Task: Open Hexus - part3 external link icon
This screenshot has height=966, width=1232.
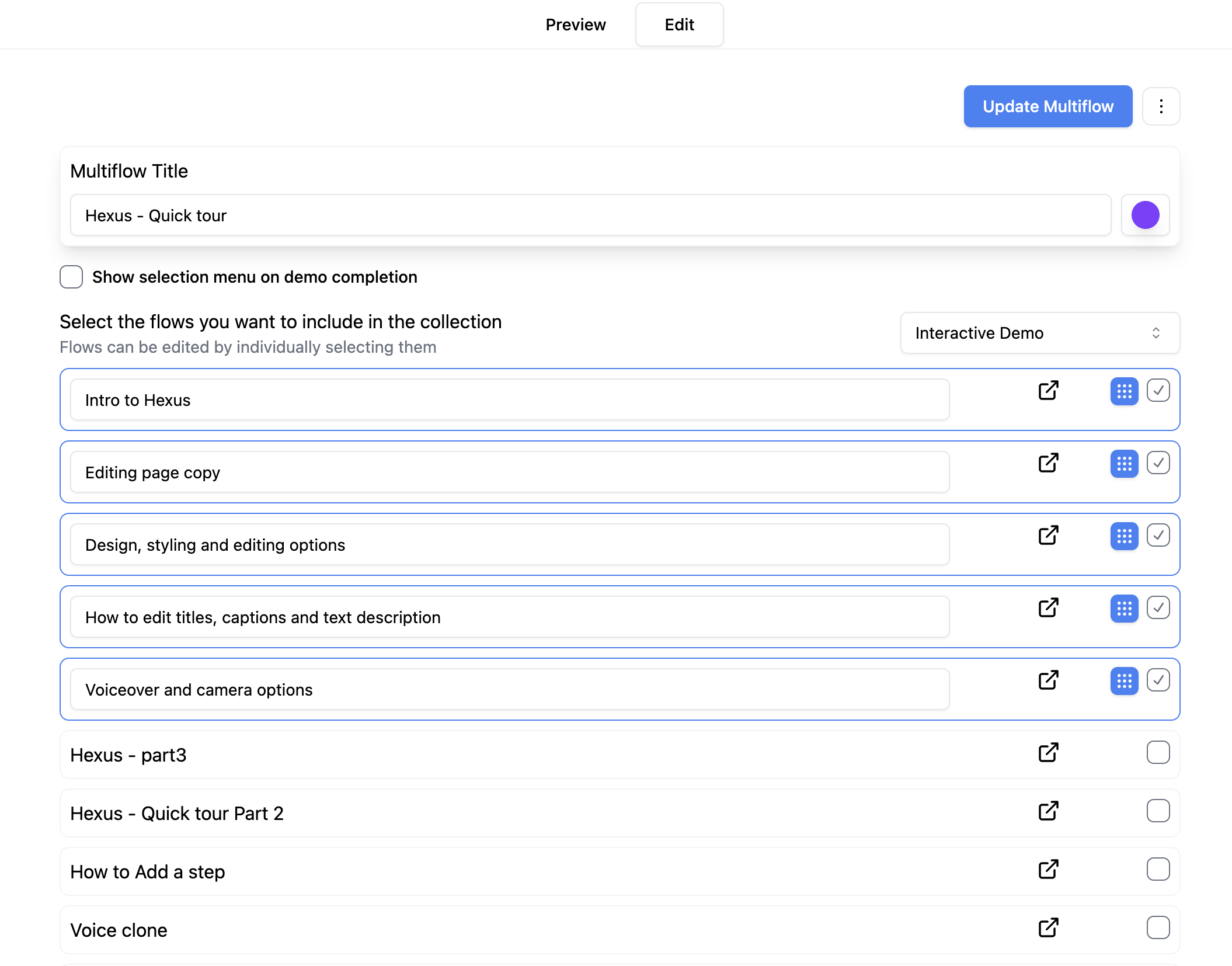Action: coord(1049,753)
